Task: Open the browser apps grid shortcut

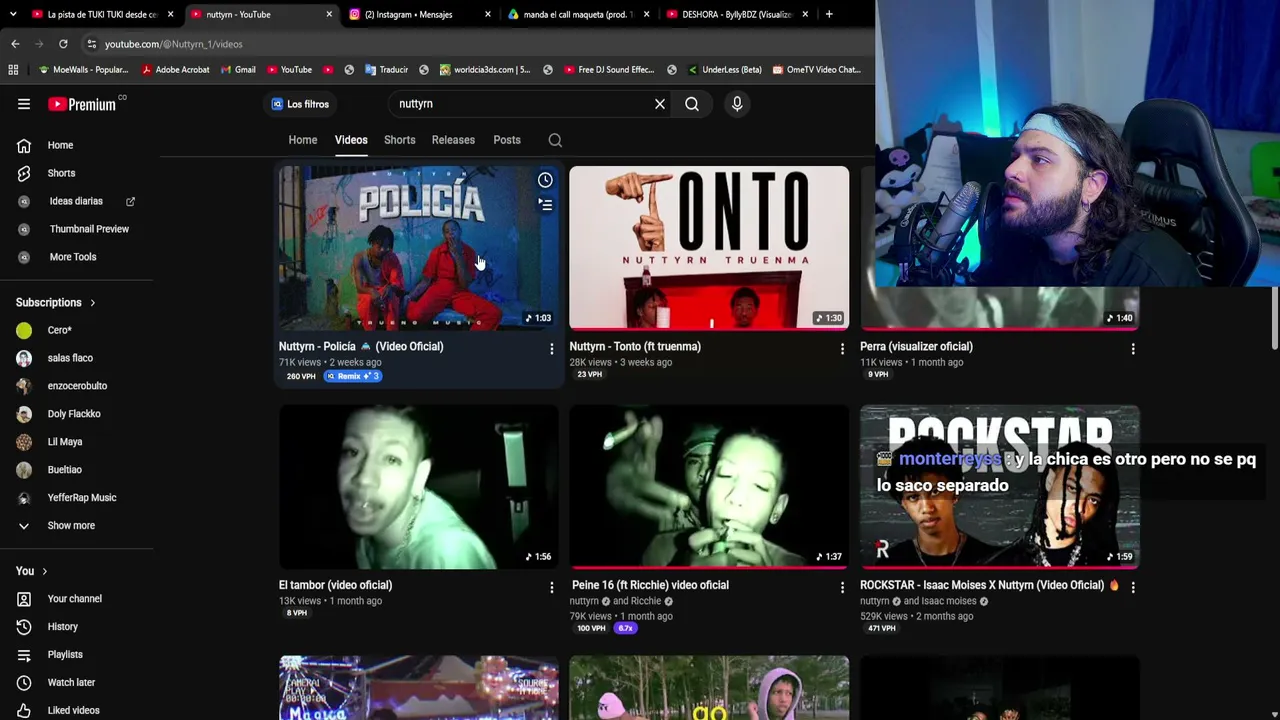Action: 13,70
